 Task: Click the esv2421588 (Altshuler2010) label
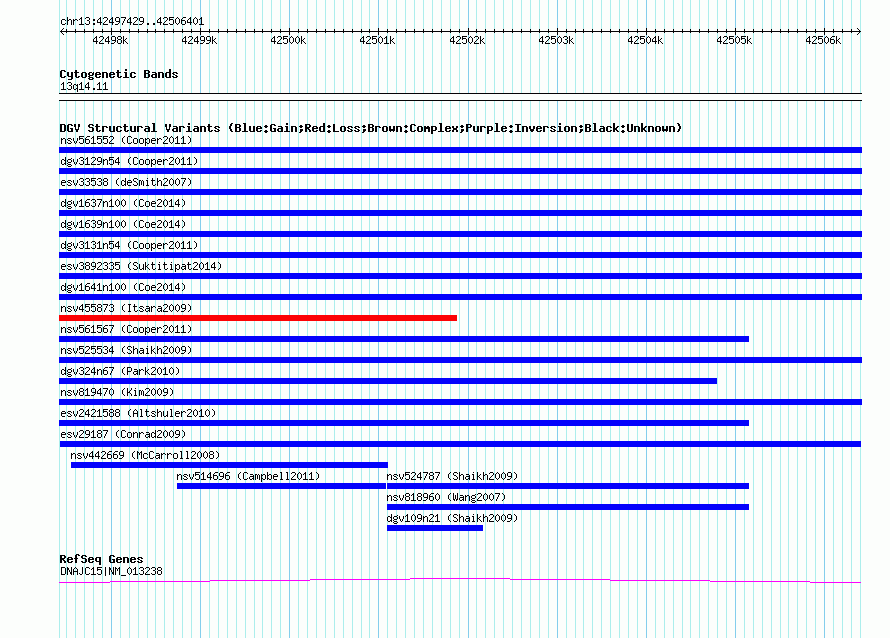pyautogui.click(x=138, y=413)
